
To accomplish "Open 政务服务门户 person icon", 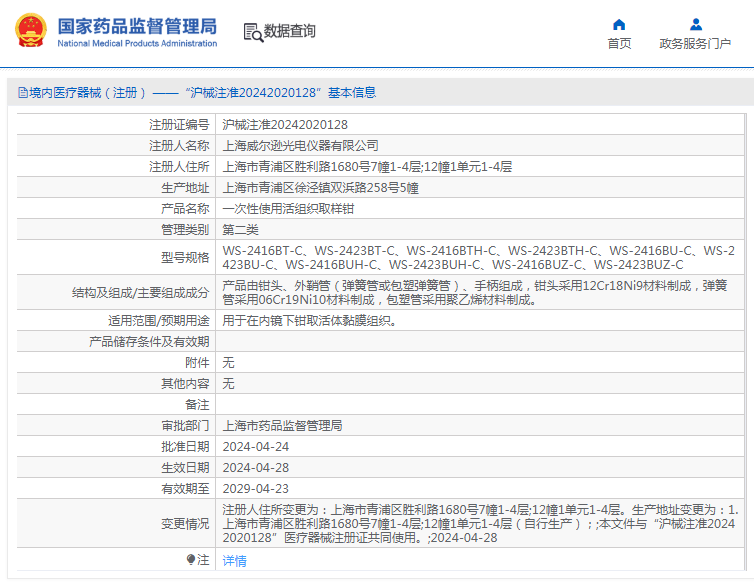I will click(x=695, y=25).
